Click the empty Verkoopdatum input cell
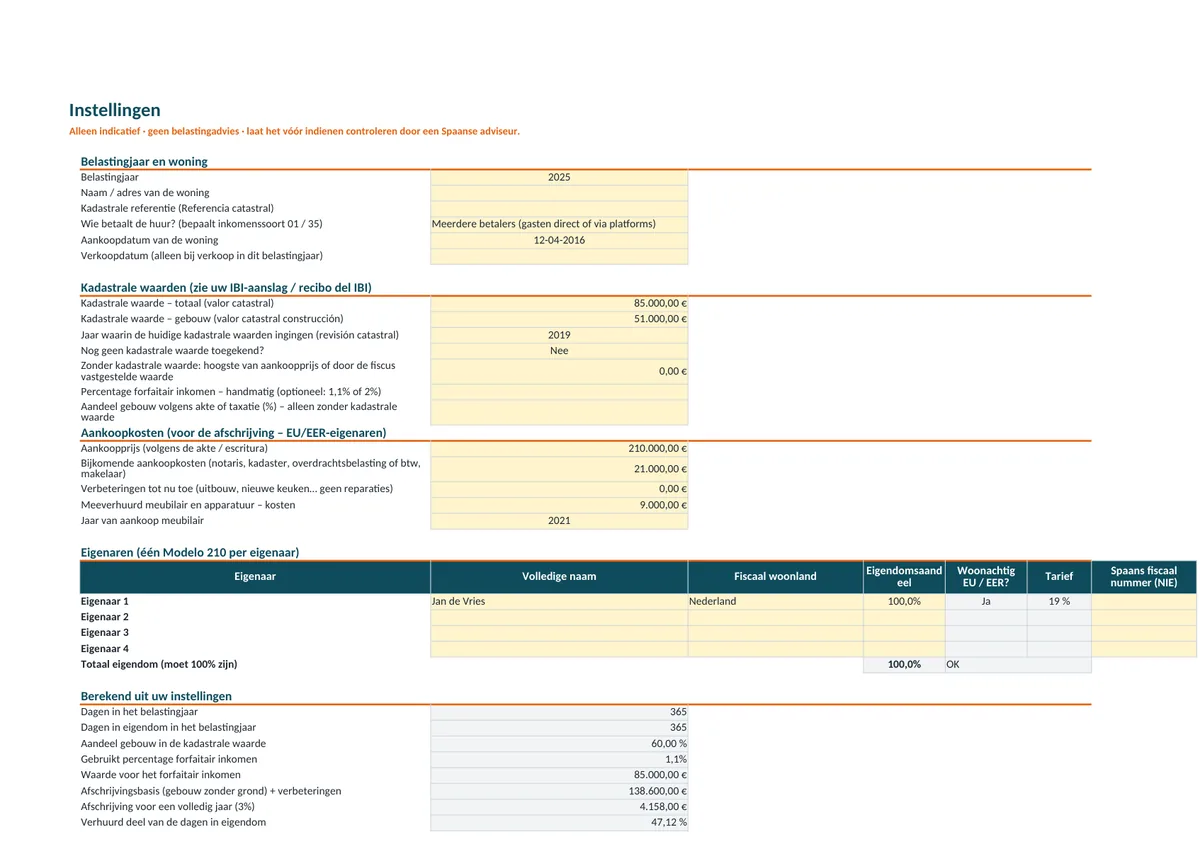The width and height of the screenshot is (1200, 849). (x=559, y=256)
